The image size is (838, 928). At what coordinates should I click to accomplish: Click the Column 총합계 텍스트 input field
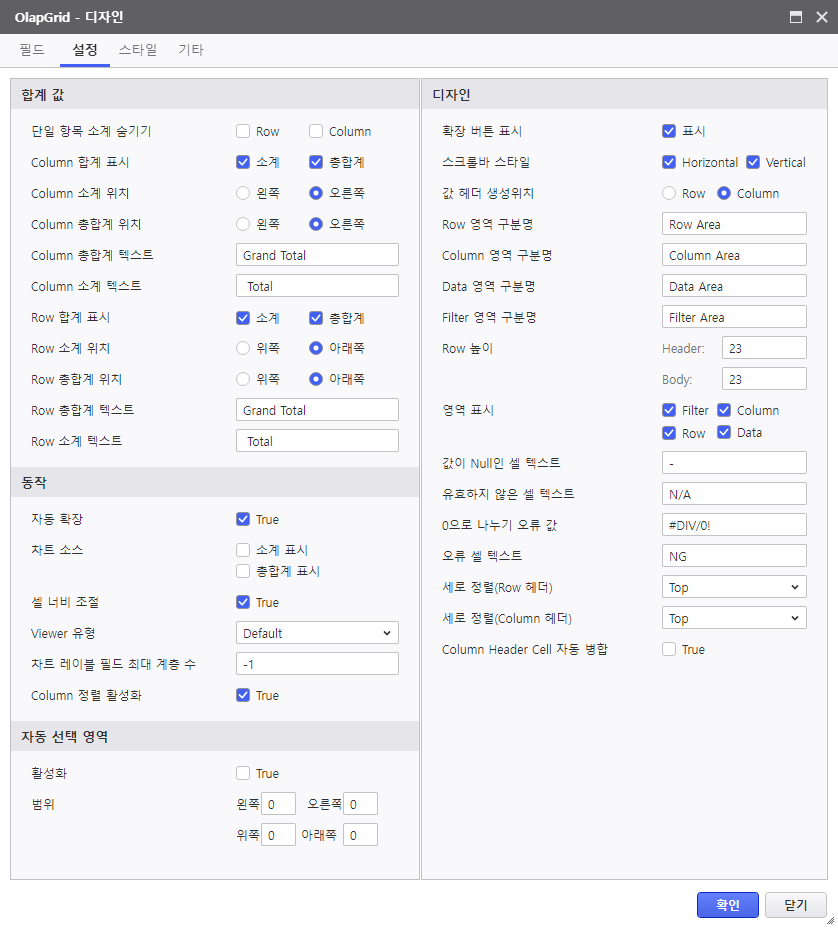tap(317, 254)
